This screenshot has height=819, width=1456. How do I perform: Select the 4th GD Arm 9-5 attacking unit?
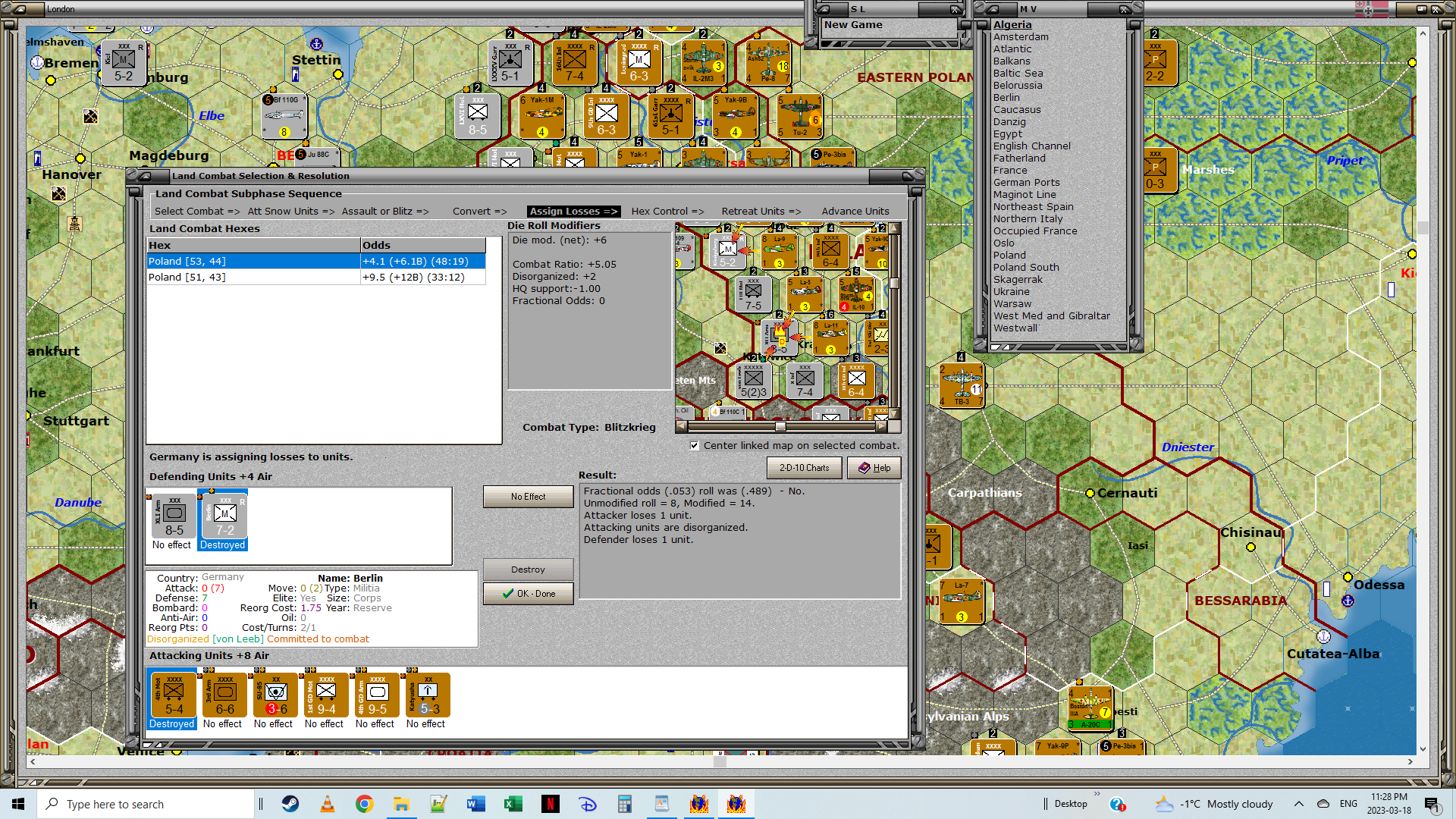tap(377, 695)
